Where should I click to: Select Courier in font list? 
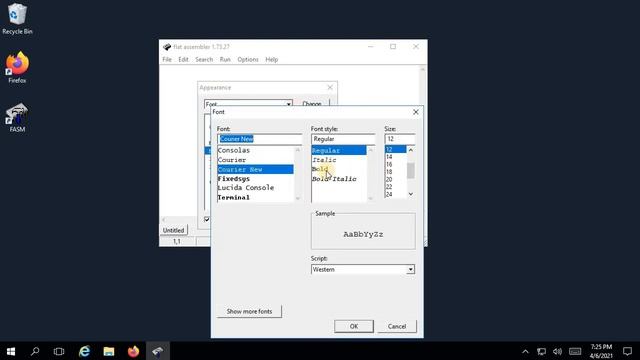256,160
